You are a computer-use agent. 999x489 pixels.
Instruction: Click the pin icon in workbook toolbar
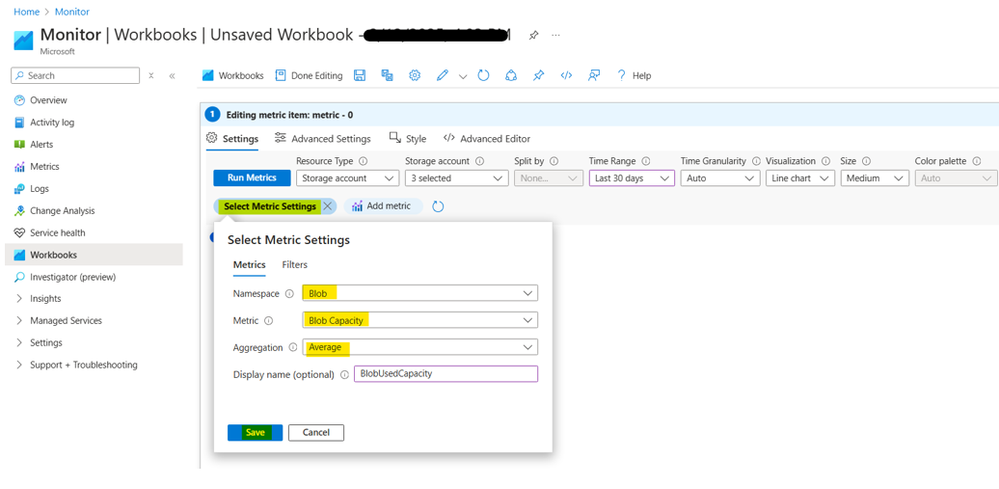538,75
